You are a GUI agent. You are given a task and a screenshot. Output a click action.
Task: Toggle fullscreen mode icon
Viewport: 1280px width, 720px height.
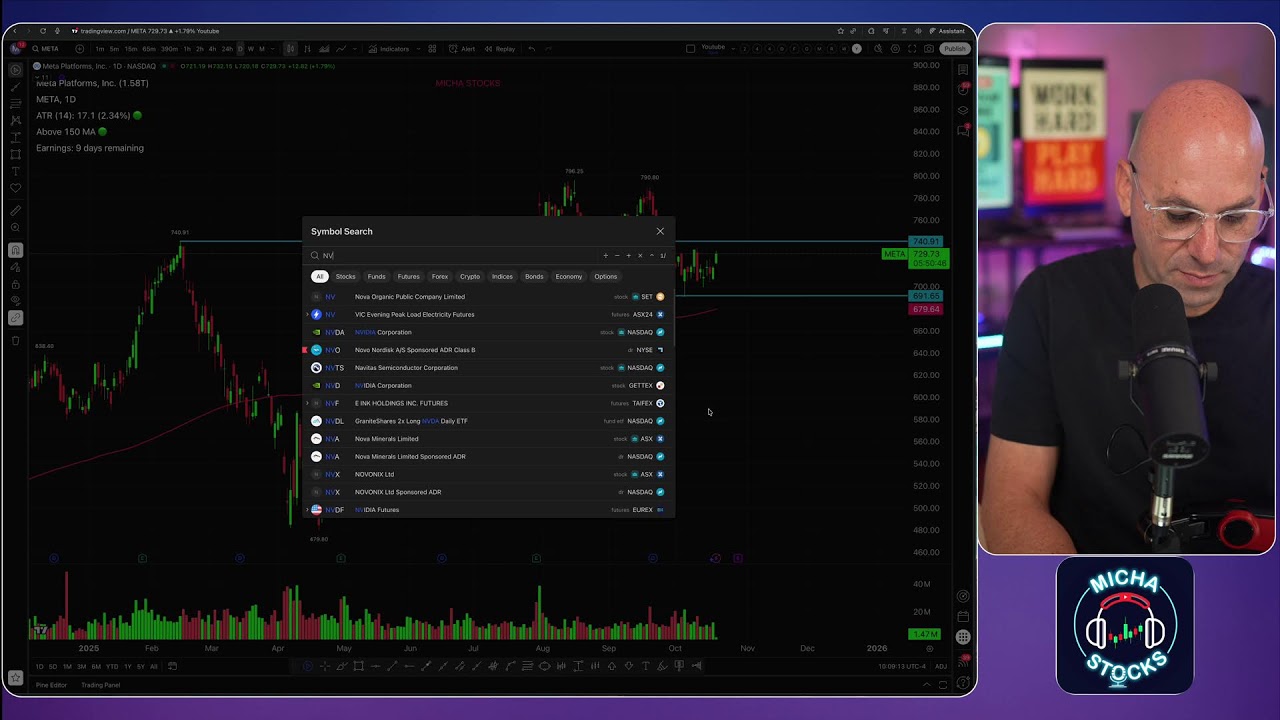point(912,48)
